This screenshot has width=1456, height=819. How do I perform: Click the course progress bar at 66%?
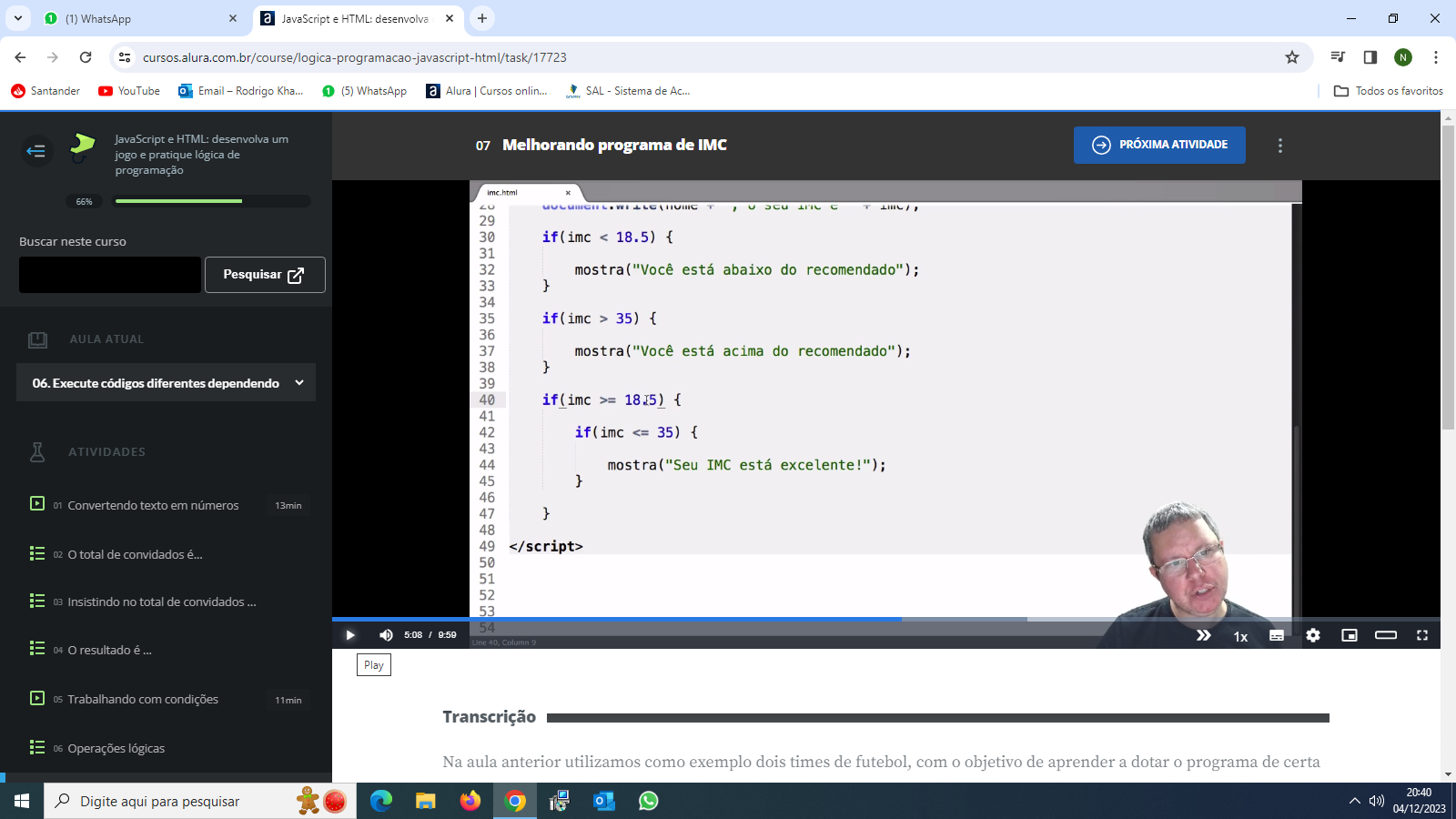point(213,201)
